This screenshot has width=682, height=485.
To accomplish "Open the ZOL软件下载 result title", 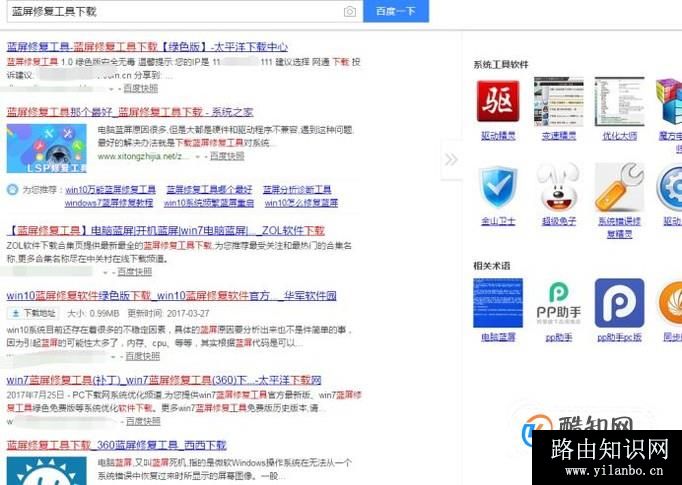I will coord(166,231).
